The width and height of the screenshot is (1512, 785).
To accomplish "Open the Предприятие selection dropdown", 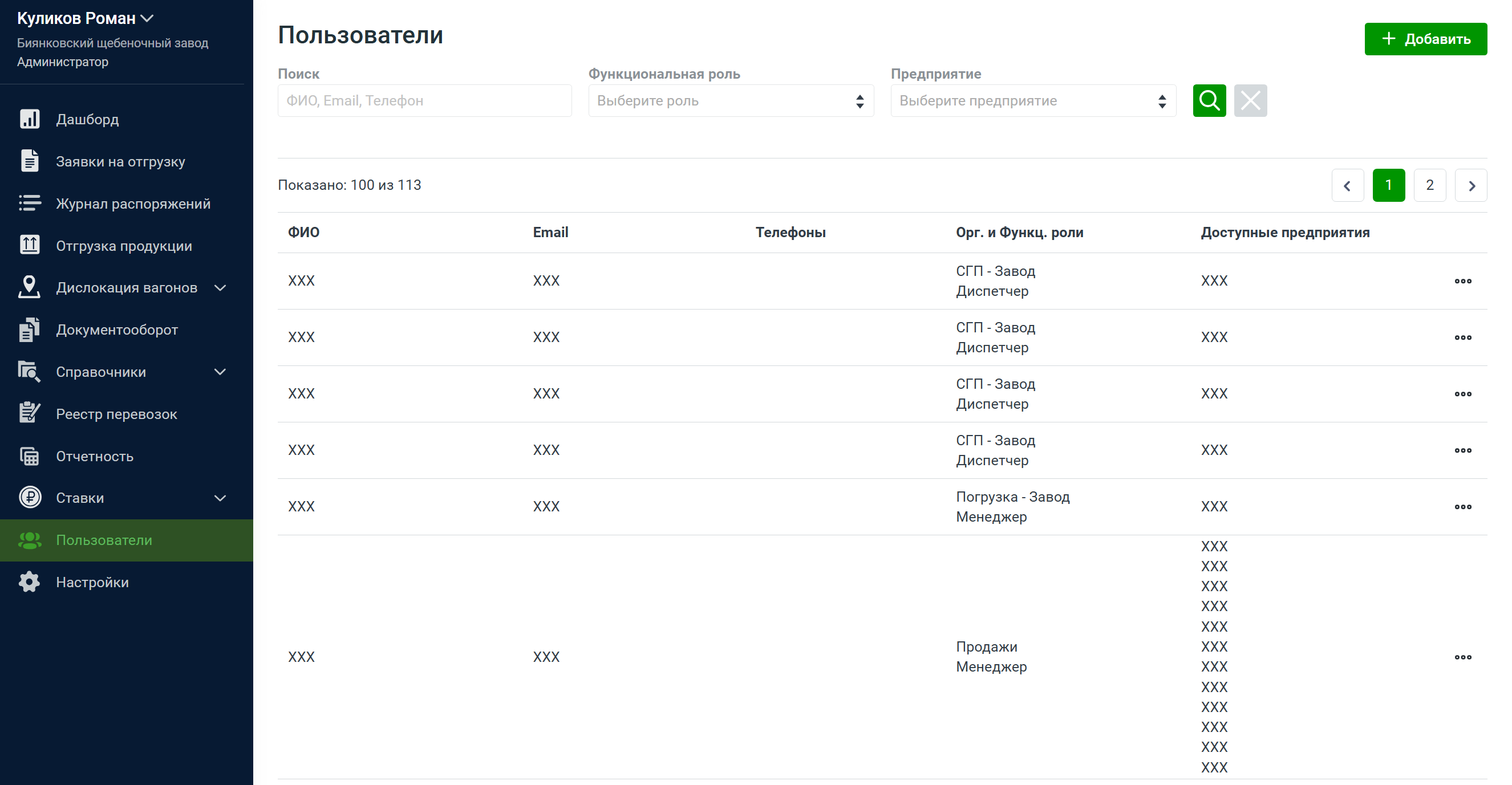I will pos(1033,101).
